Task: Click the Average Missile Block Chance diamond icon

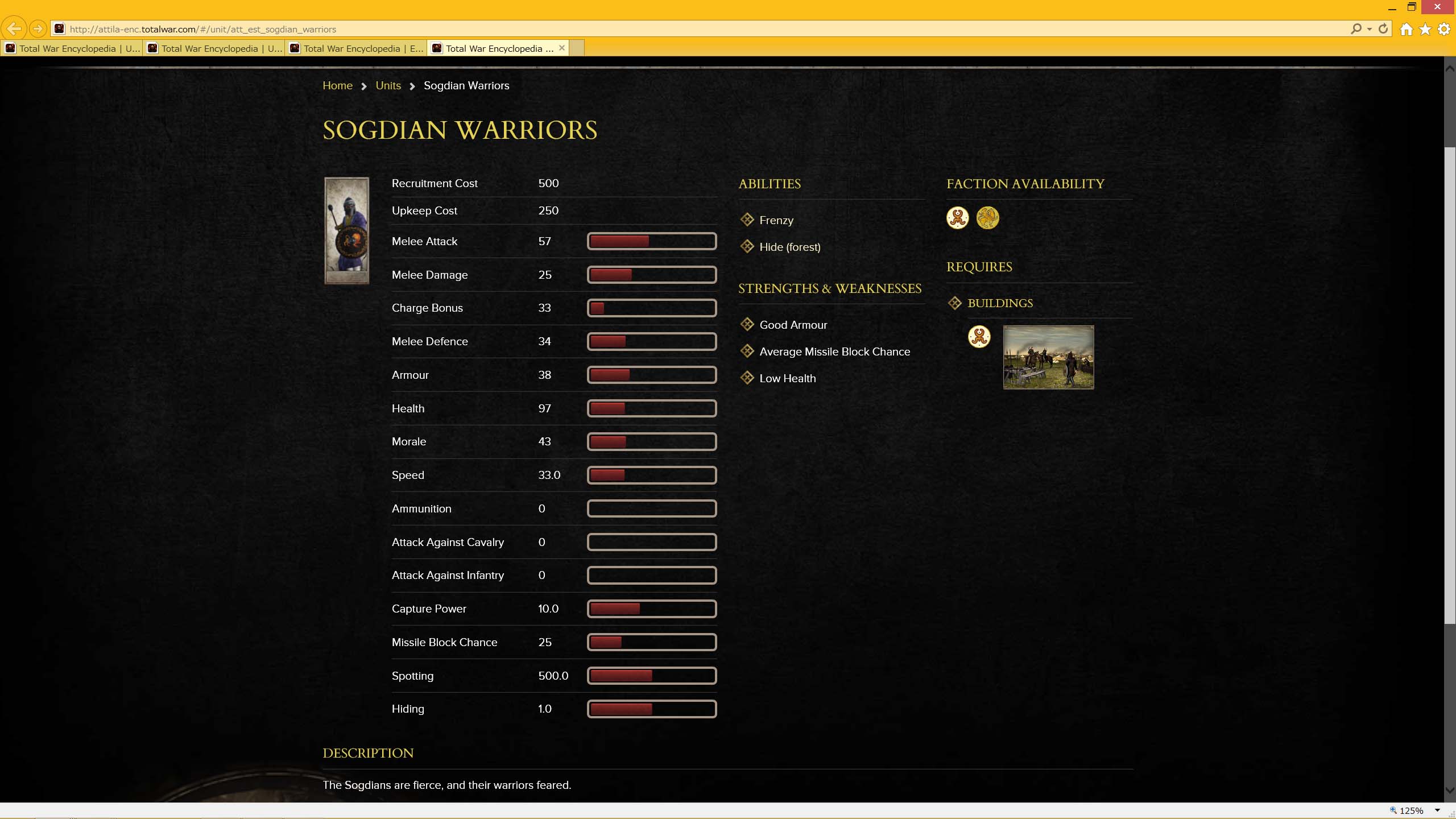Action: pyautogui.click(x=747, y=351)
